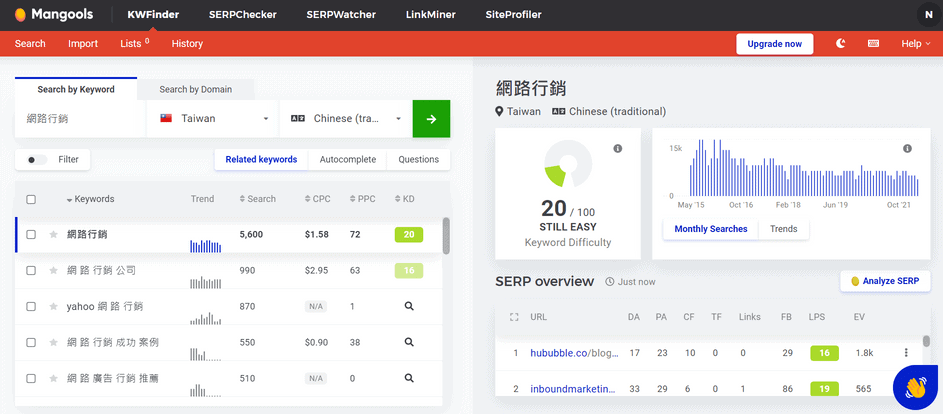Screen dimensions: 943x414
Task: Star the 網 路 行銷 成功 案例 keyword
Action: click(53, 342)
